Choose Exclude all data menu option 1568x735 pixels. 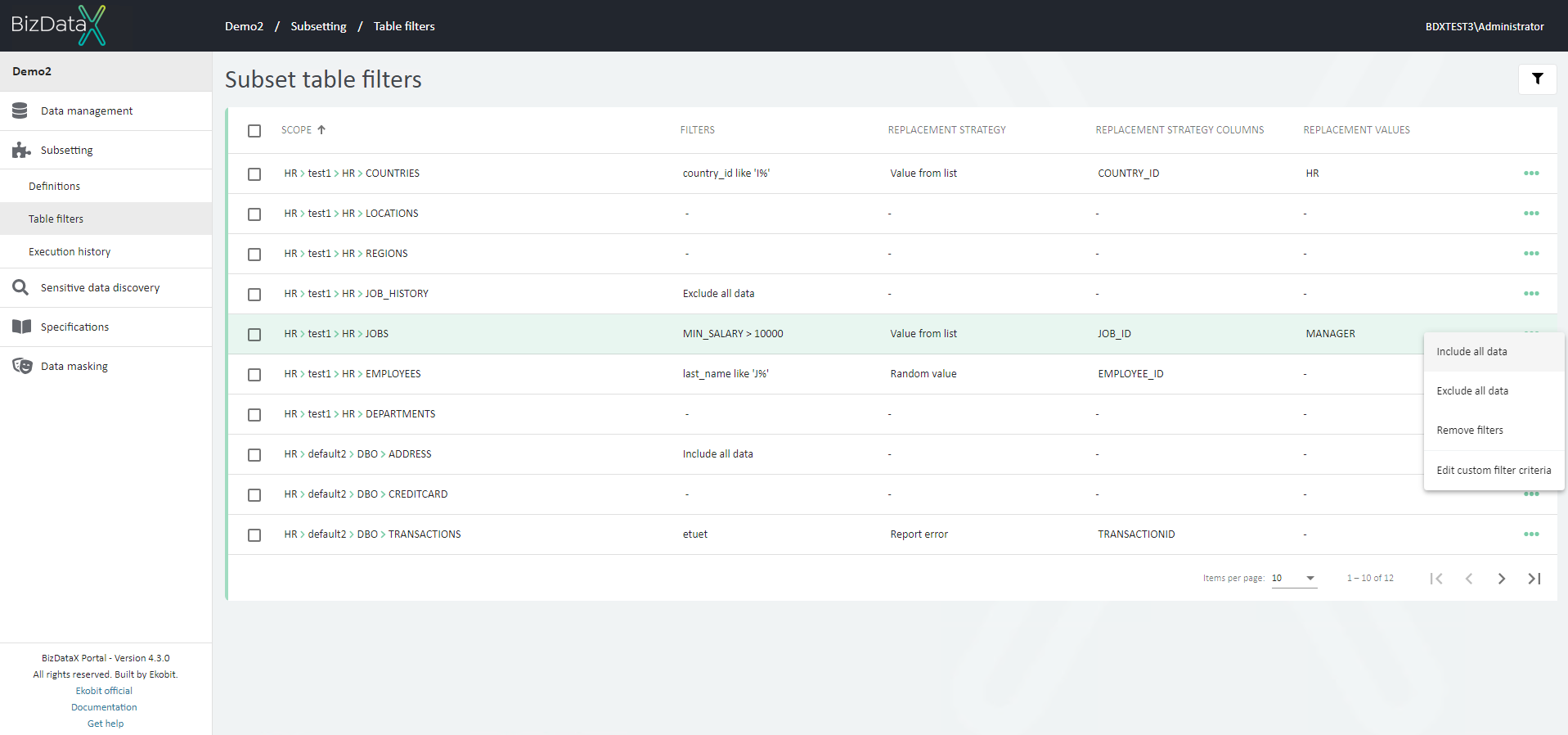coord(1494,391)
